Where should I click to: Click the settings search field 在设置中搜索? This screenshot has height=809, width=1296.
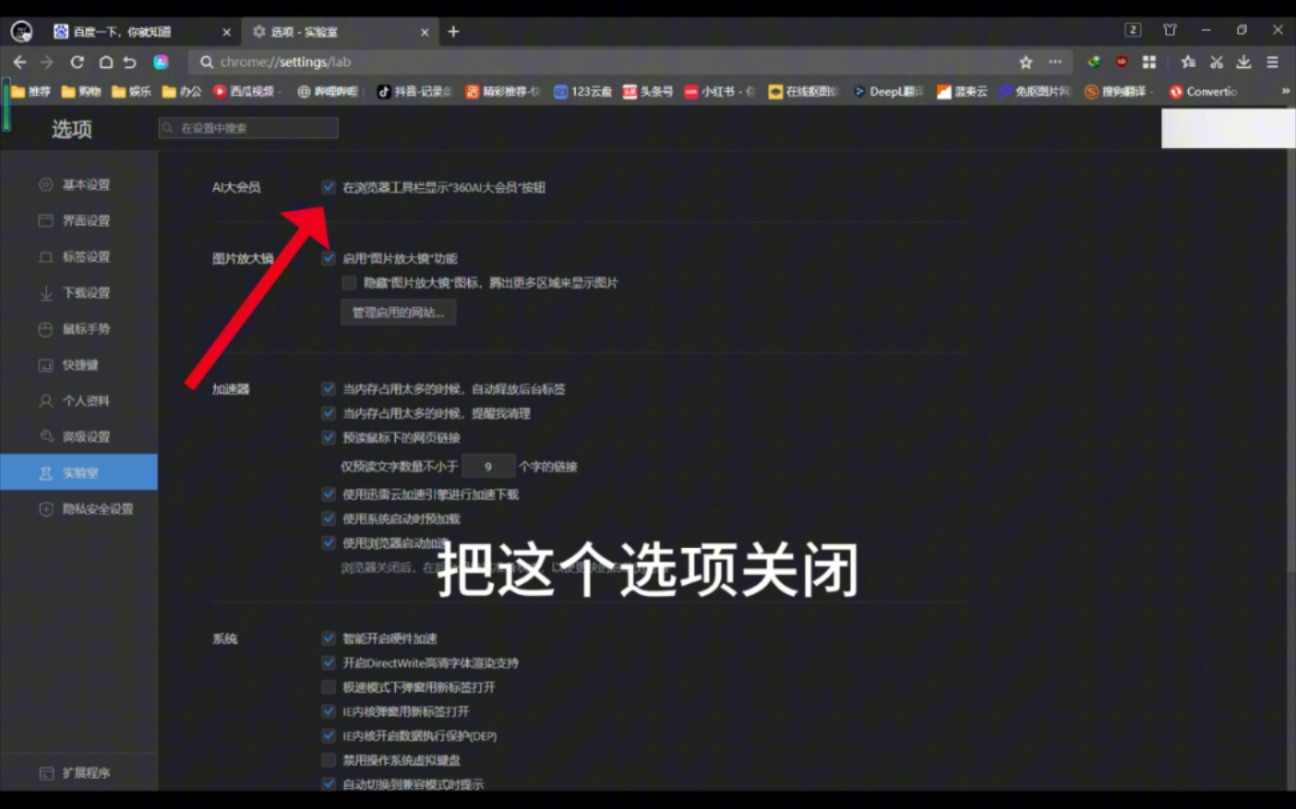click(248, 128)
